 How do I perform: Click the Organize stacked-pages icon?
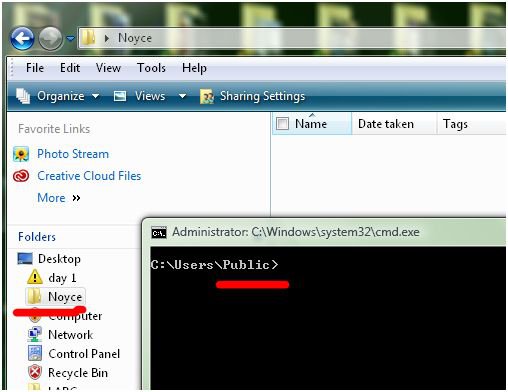pyautogui.click(x=23, y=96)
